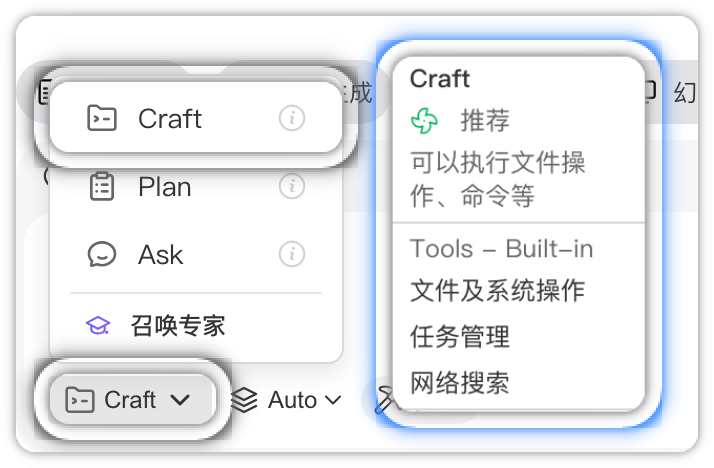
Task: Expand the Auto model dropdown
Action: (x=292, y=400)
